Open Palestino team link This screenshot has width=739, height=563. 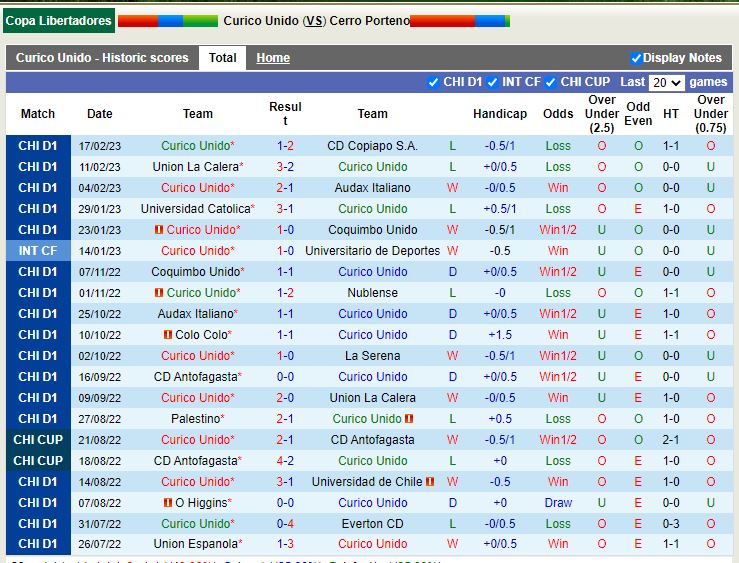point(196,418)
